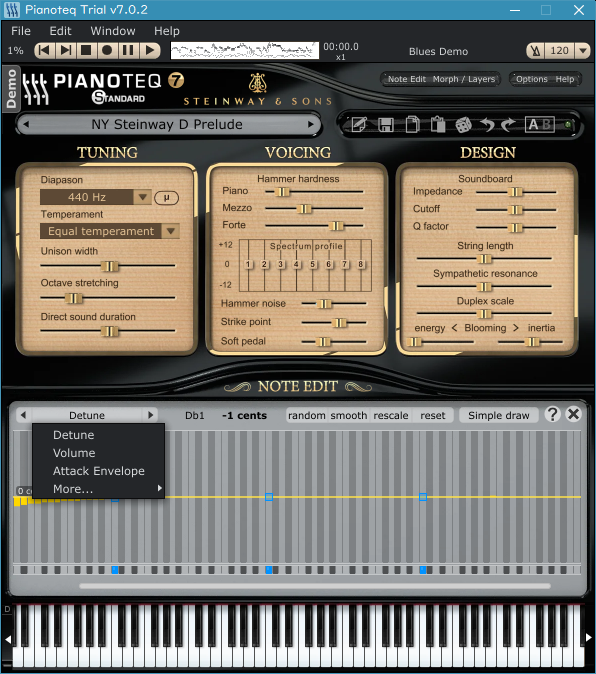Skip to the end of the track
The height and width of the screenshot is (674, 596).
pyautogui.click(x=65, y=51)
